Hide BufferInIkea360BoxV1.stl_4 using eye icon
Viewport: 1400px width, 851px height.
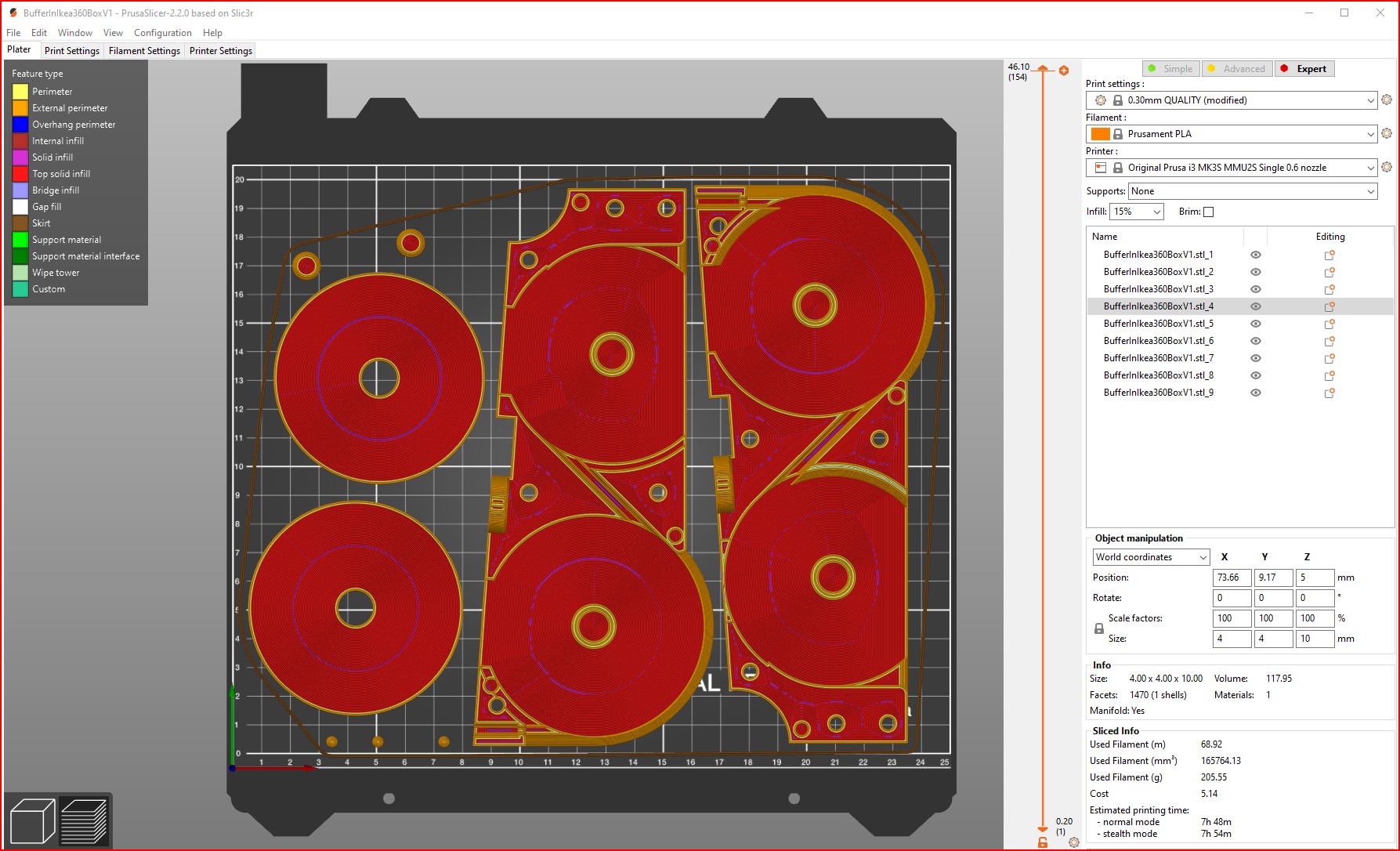[x=1256, y=306]
